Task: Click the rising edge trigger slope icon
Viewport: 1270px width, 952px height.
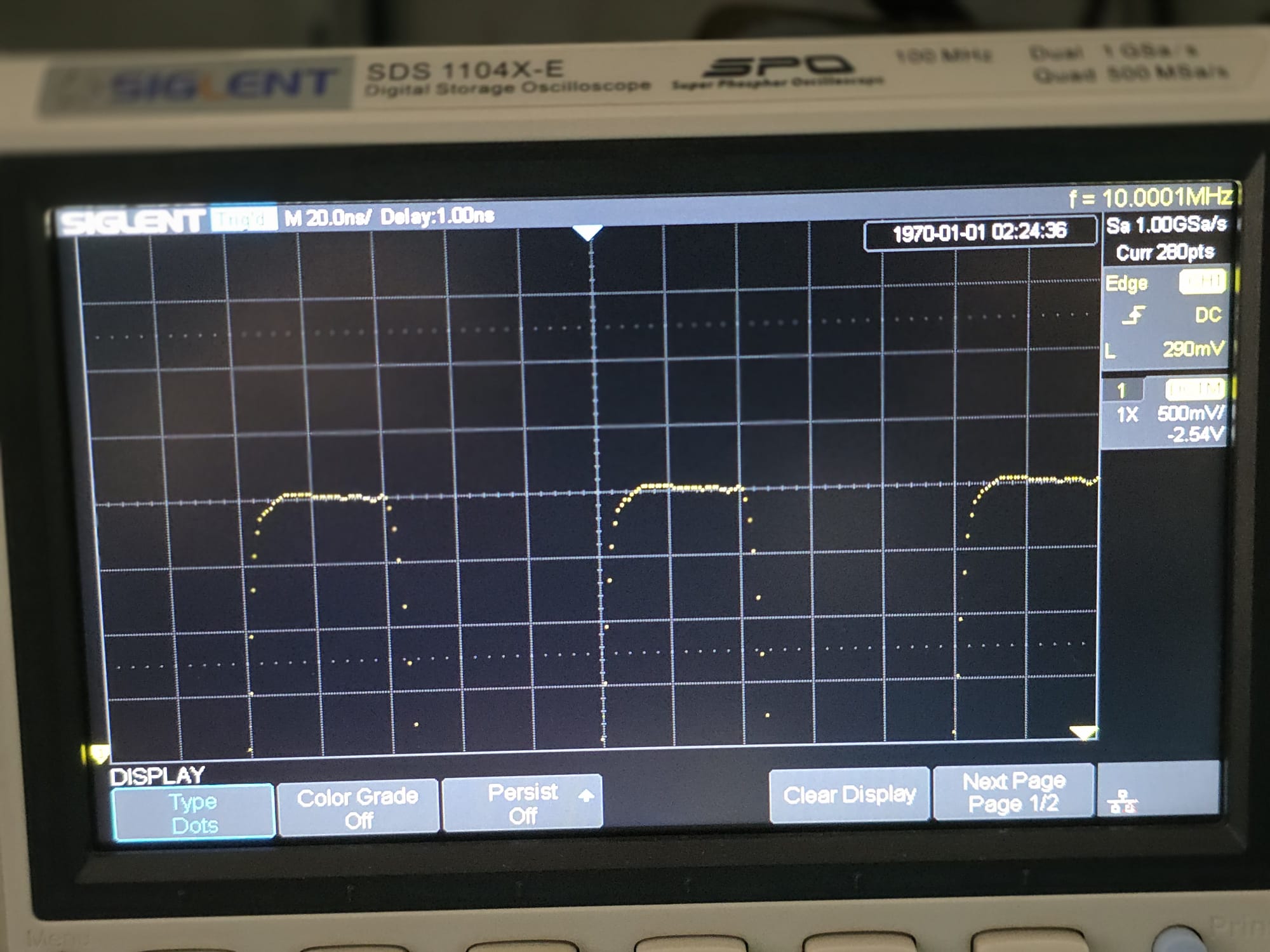Action: tap(1133, 315)
